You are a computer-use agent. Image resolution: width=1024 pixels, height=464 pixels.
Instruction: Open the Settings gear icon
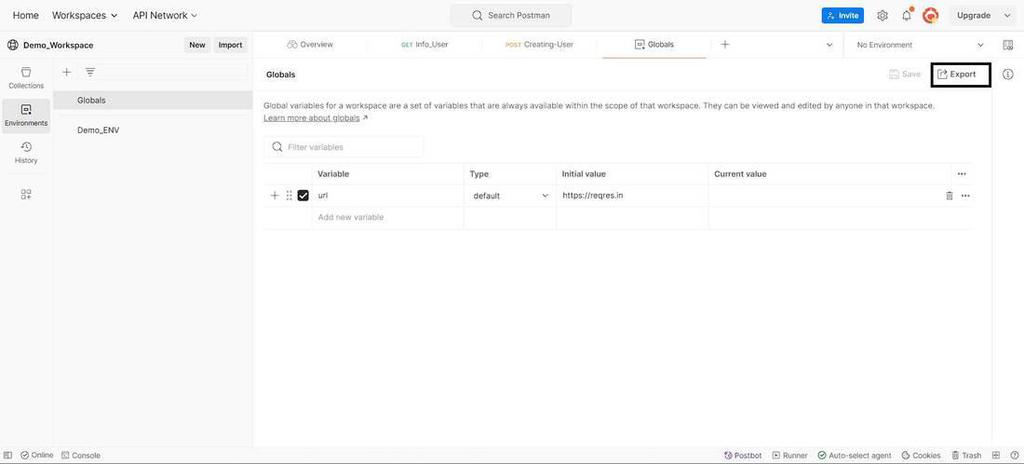click(x=882, y=16)
